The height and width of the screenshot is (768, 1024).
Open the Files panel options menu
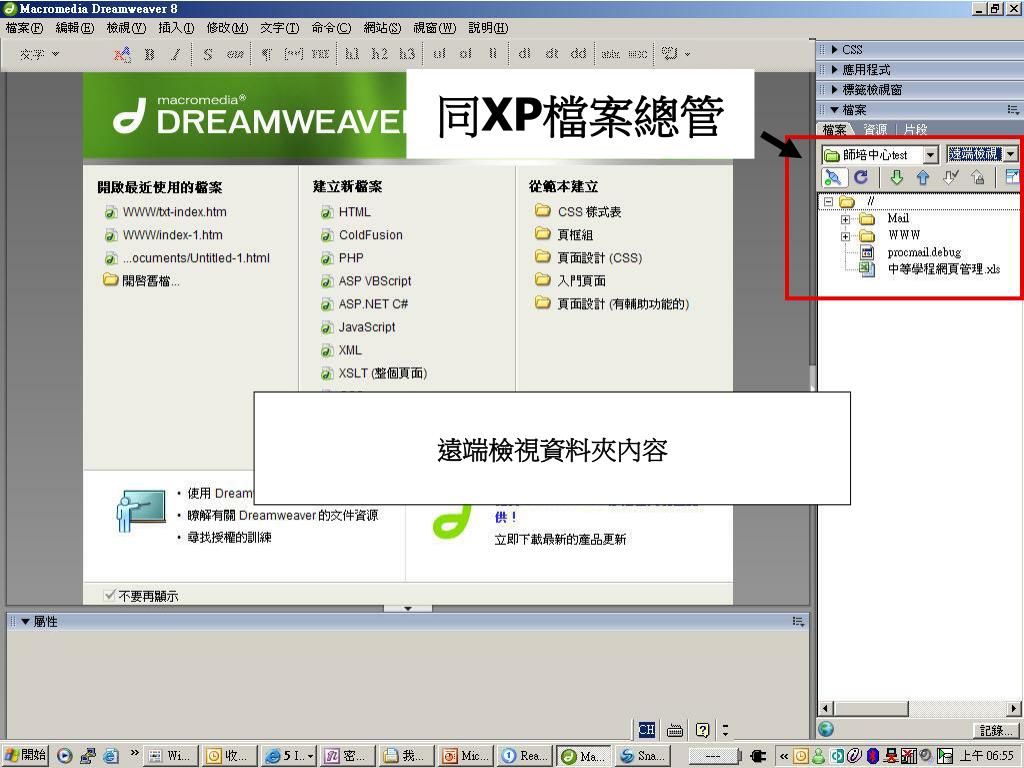click(x=1013, y=110)
